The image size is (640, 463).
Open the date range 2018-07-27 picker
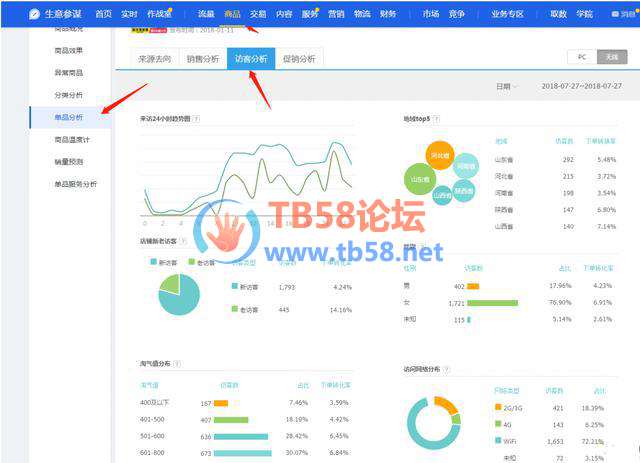[581, 87]
